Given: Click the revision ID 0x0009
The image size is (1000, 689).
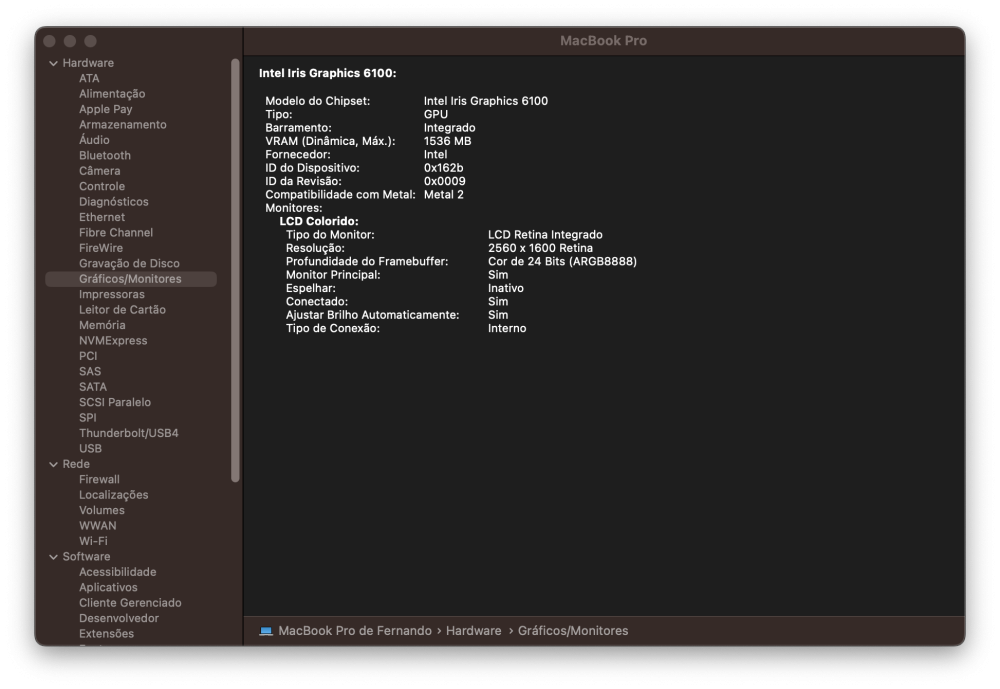Looking at the screenshot, I should [x=445, y=181].
